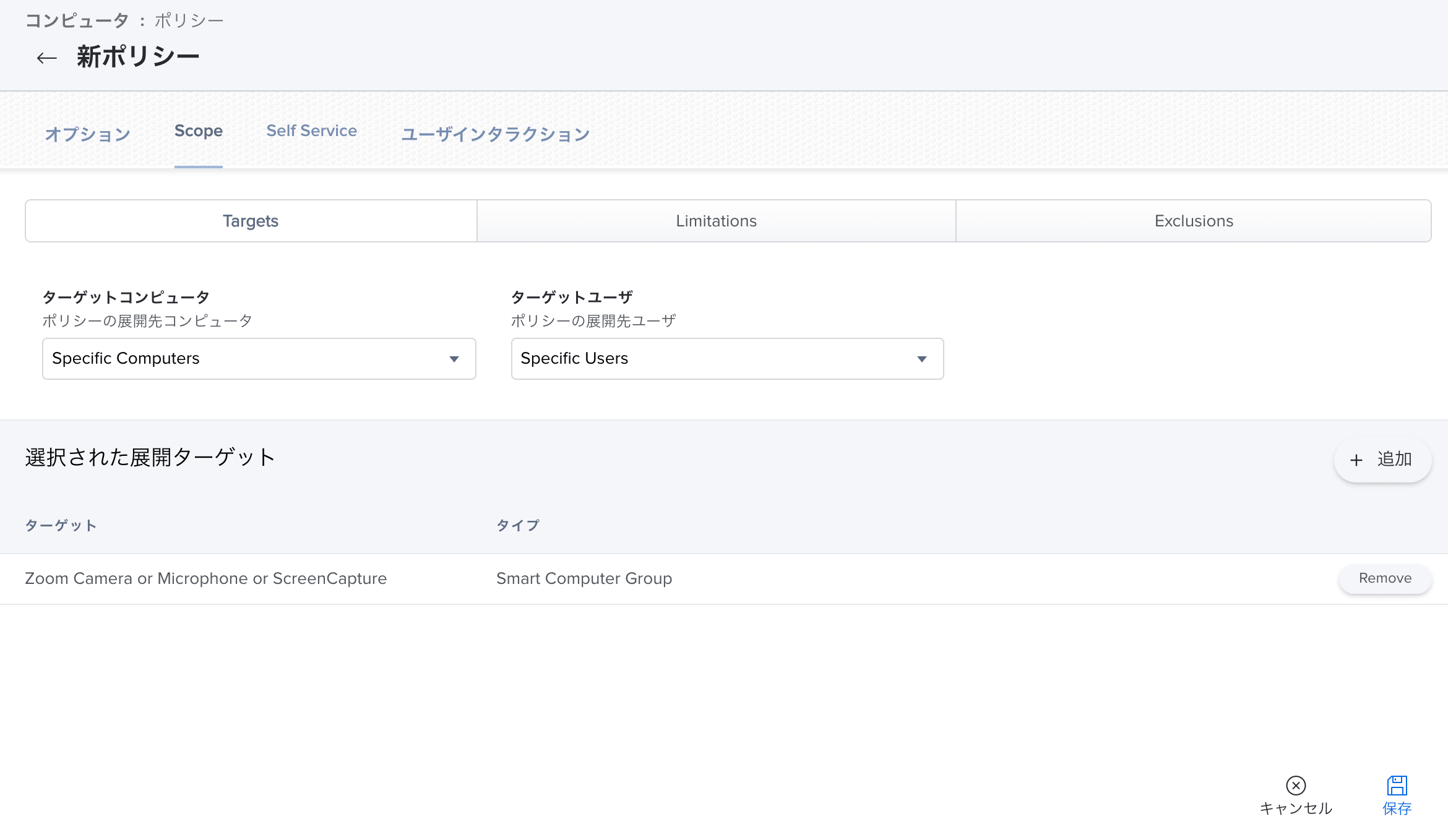This screenshot has height=840, width=1448.
Task: Click the ポリシー breadcrumb link
Action: pyautogui.click(x=189, y=20)
